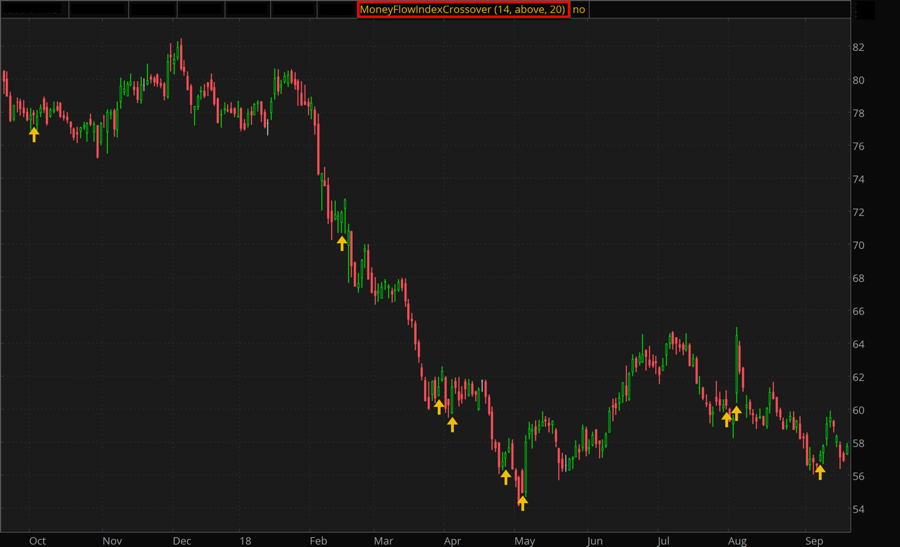Select the Sep label on the time axis
900x547 pixels.
coord(814,541)
